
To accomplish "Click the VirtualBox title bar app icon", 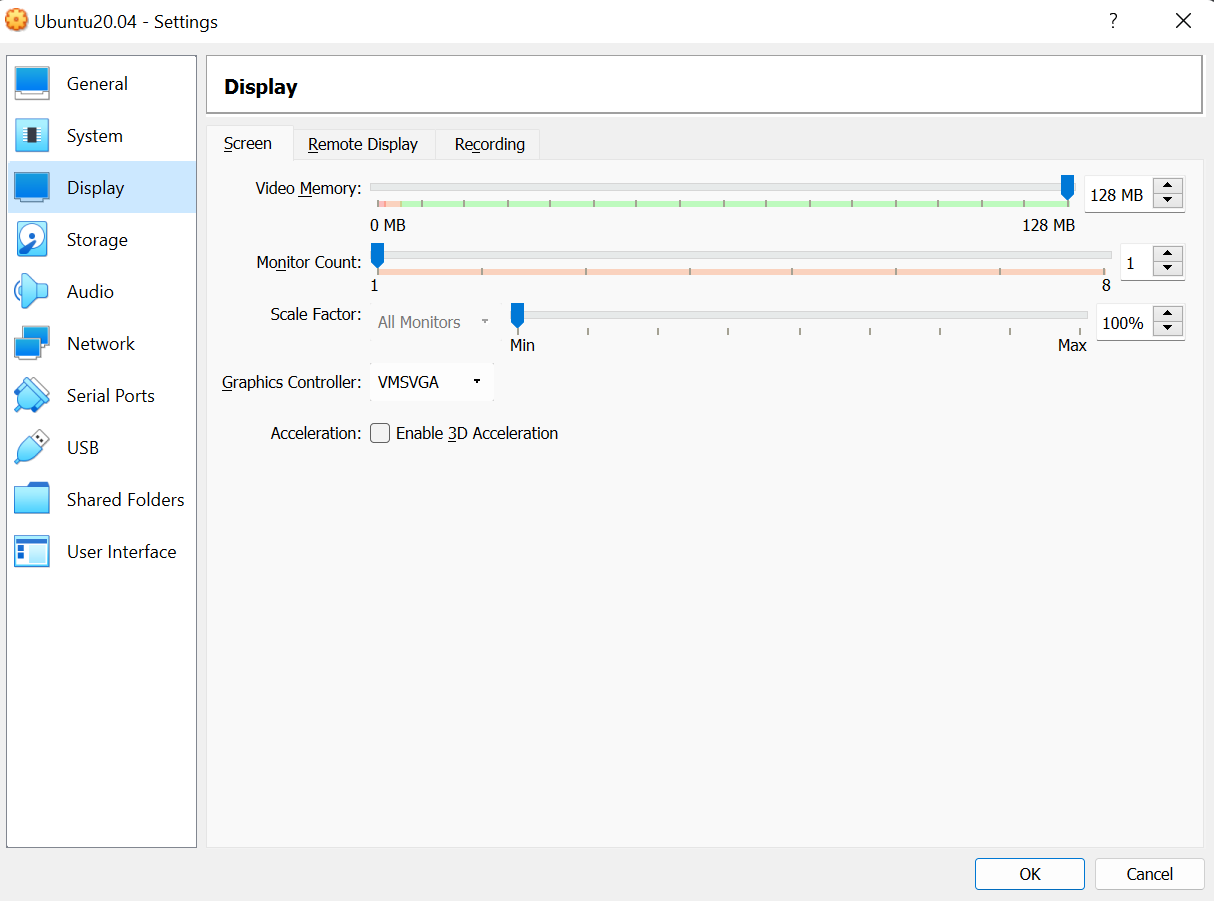I will pos(17,21).
